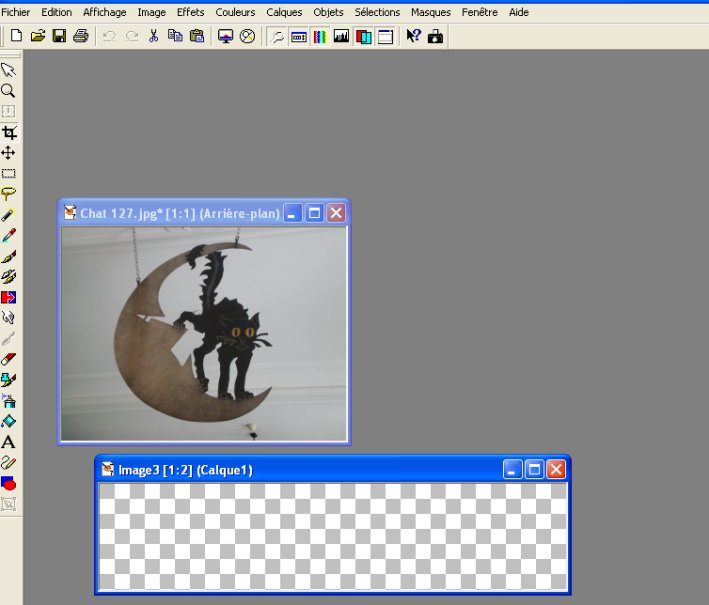Open the Fichier menu
This screenshot has width=709, height=605.
[x=15, y=12]
